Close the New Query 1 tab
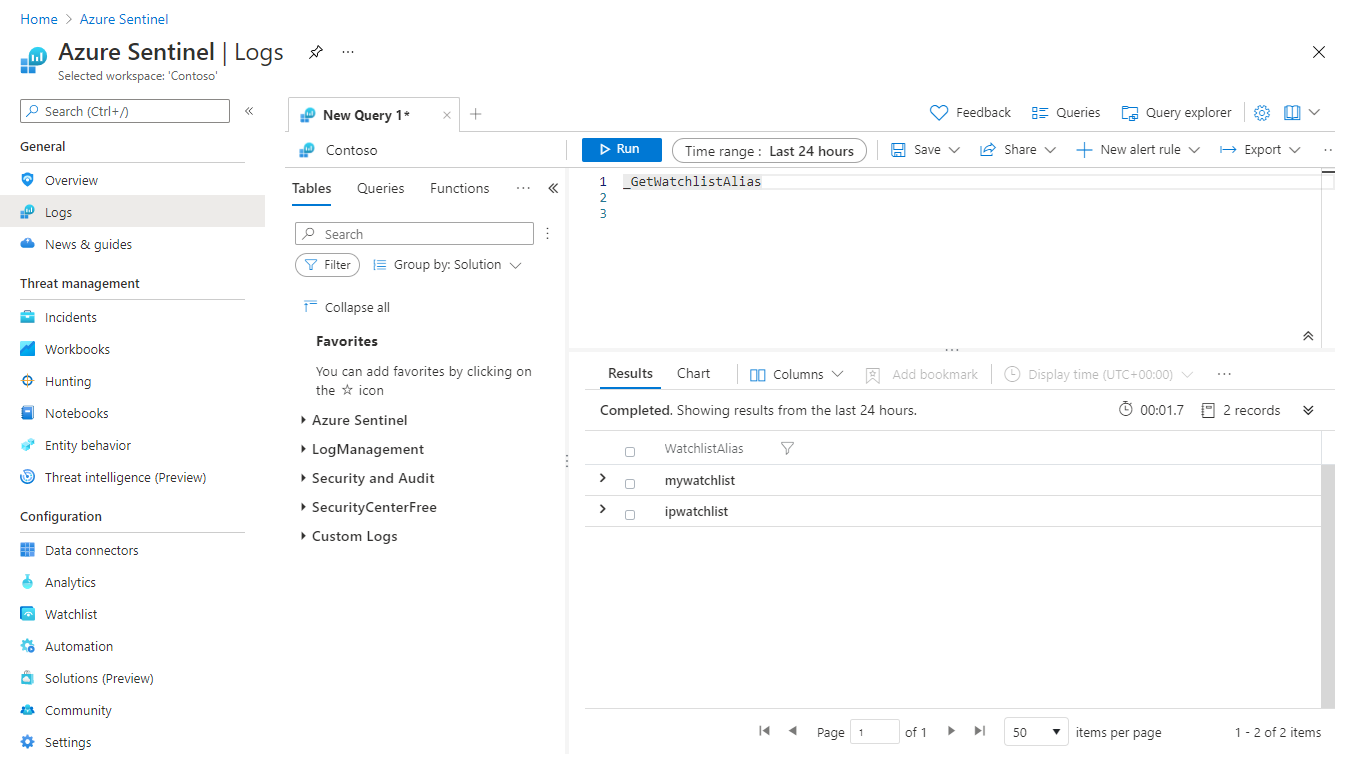Image resolution: width=1355 pixels, height=765 pixels. click(447, 115)
